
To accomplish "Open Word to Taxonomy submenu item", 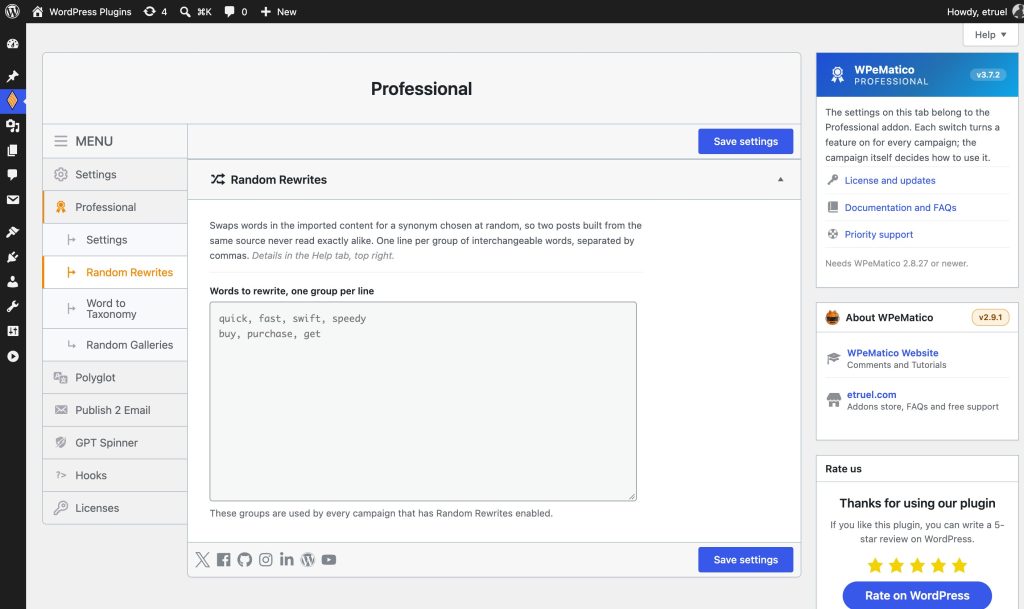I will click(x=115, y=309).
